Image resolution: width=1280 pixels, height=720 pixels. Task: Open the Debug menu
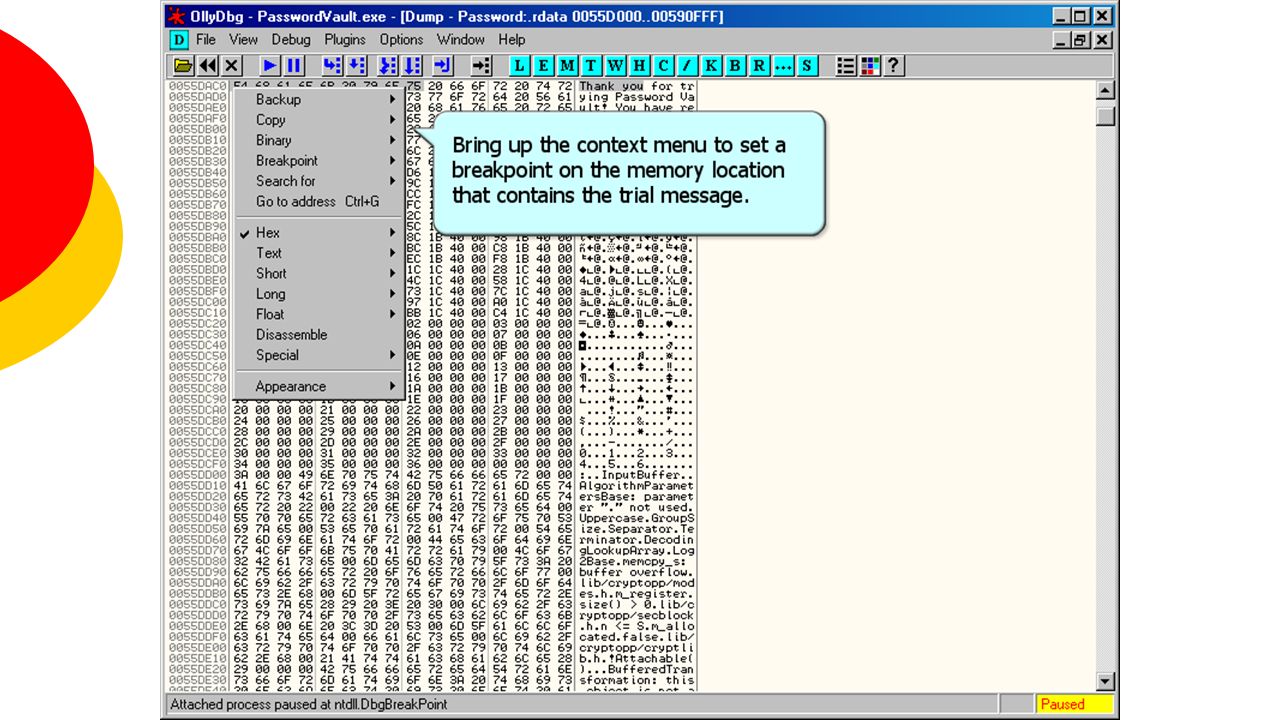[x=291, y=40]
